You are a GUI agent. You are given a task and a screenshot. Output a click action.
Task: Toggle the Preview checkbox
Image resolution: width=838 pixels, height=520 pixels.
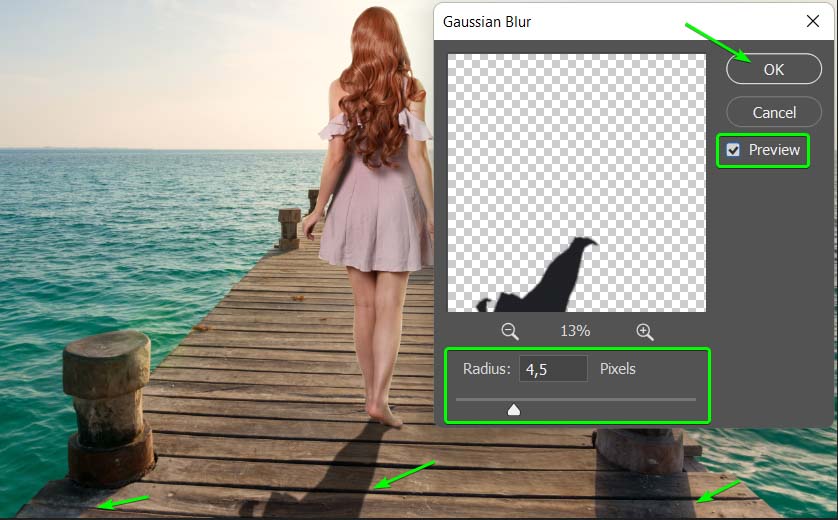733,150
